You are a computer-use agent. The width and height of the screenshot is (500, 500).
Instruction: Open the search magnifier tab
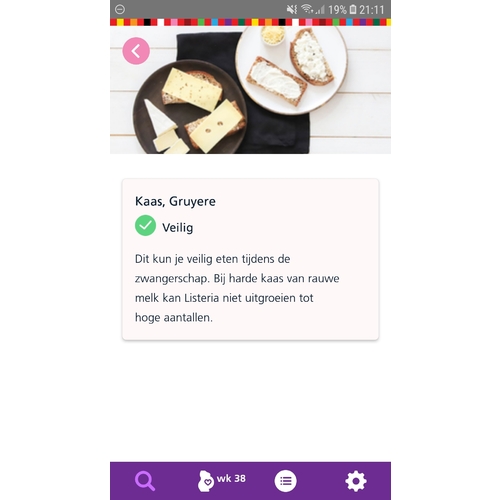pos(145,481)
